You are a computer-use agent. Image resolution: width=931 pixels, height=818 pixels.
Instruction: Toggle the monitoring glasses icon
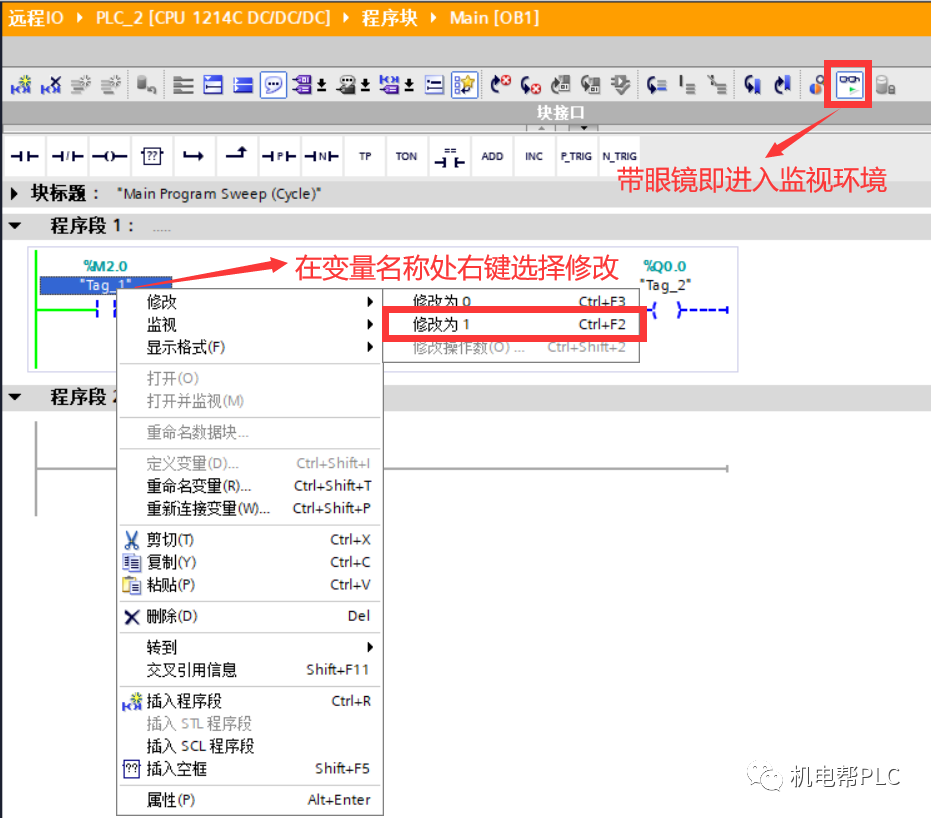click(x=849, y=85)
